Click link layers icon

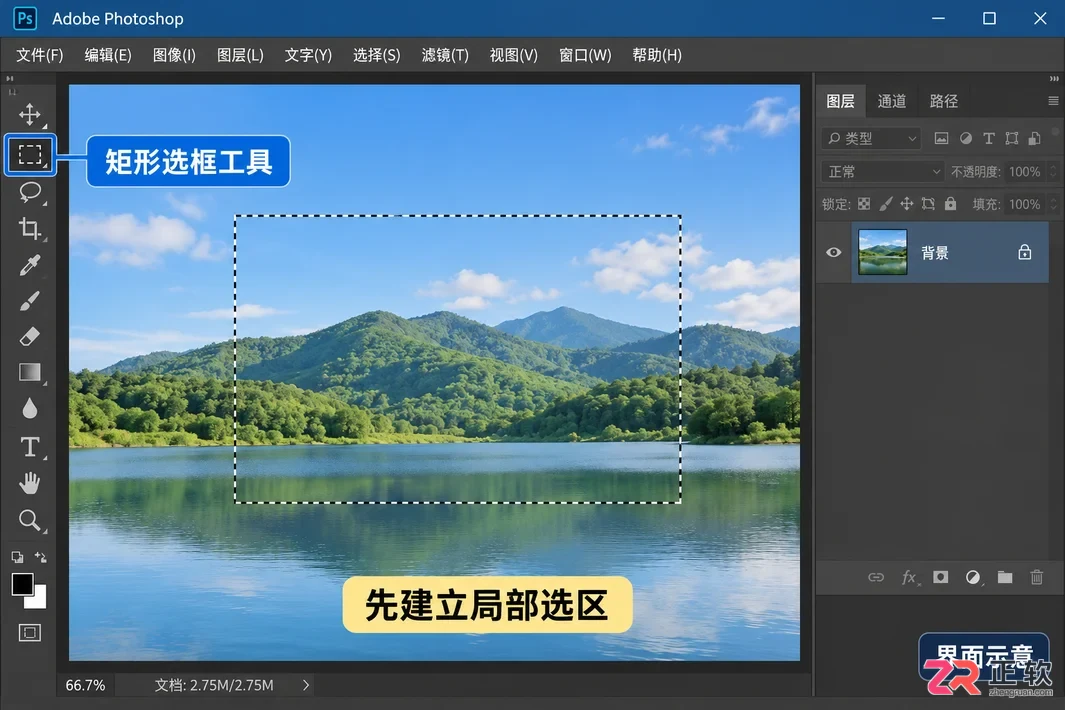coord(876,578)
